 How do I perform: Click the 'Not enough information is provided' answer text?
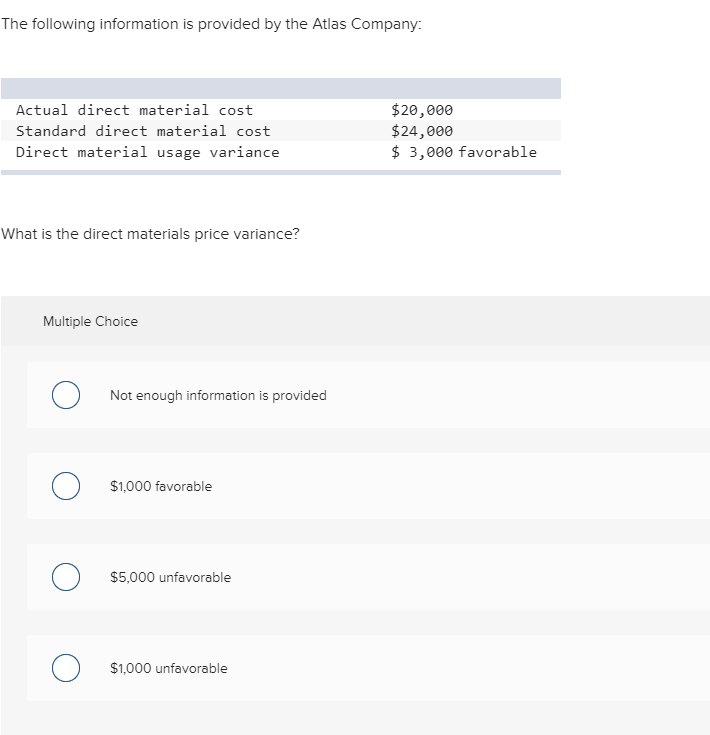click(x=218, y=396)
